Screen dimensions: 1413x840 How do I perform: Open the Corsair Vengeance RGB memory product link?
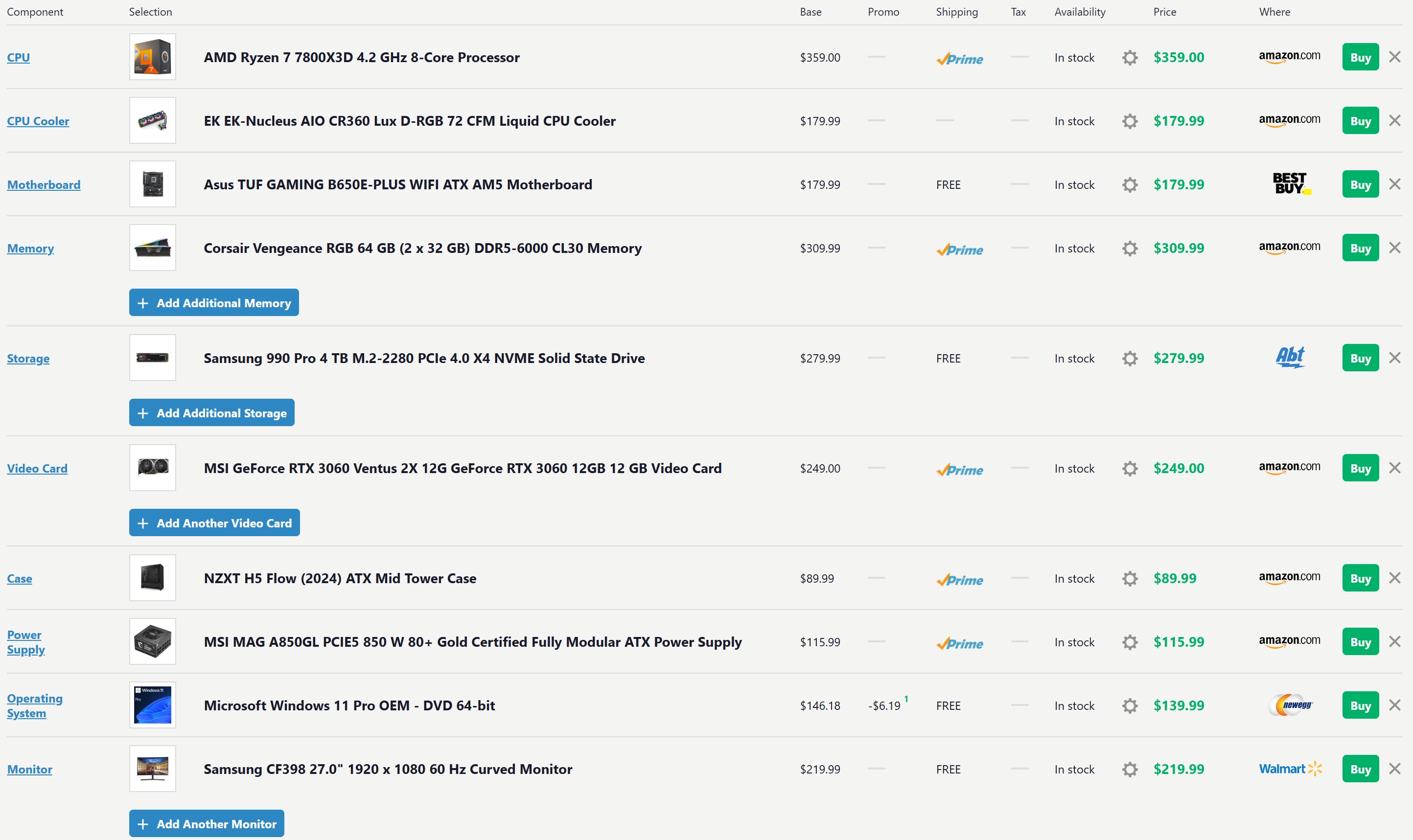(422, 248)
